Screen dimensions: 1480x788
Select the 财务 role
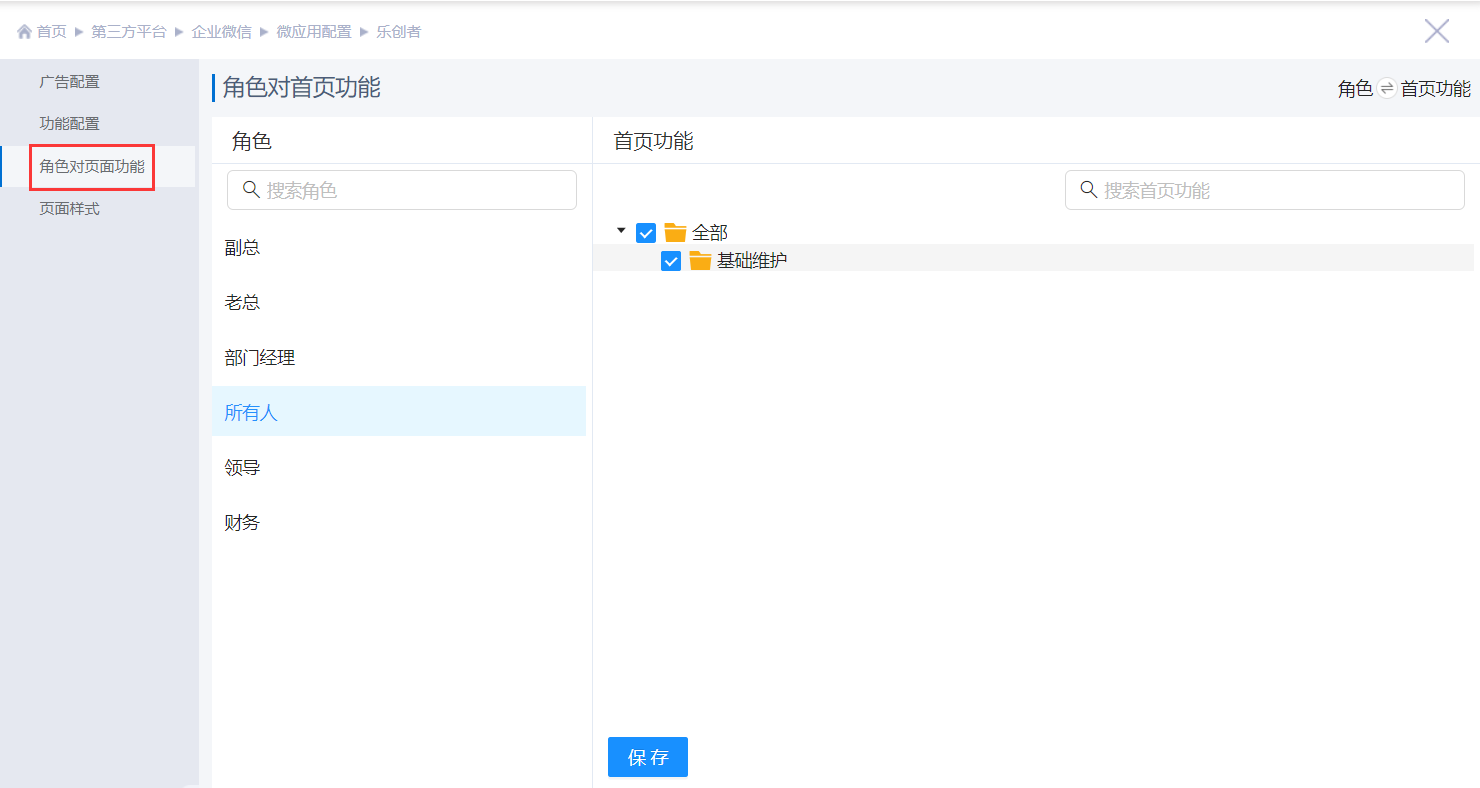[x=242, y=523]
